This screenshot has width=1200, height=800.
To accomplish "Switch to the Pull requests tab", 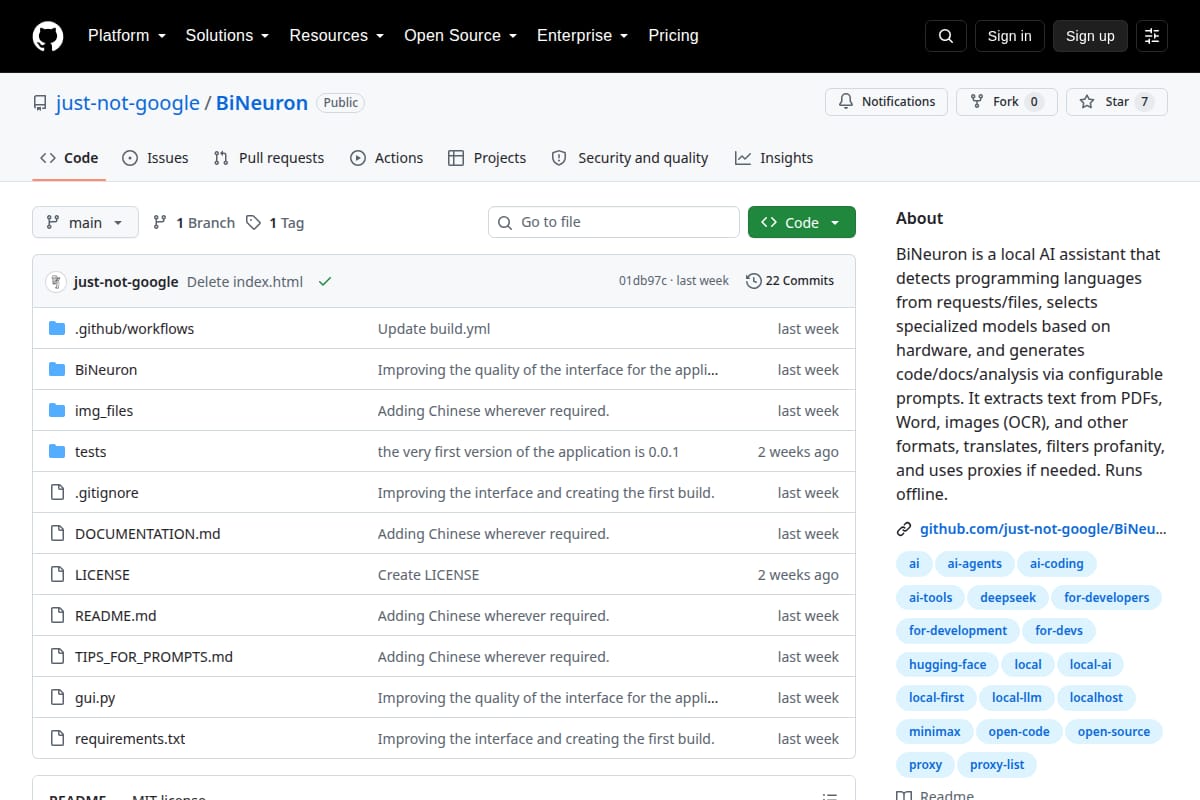I will (269, 158).
